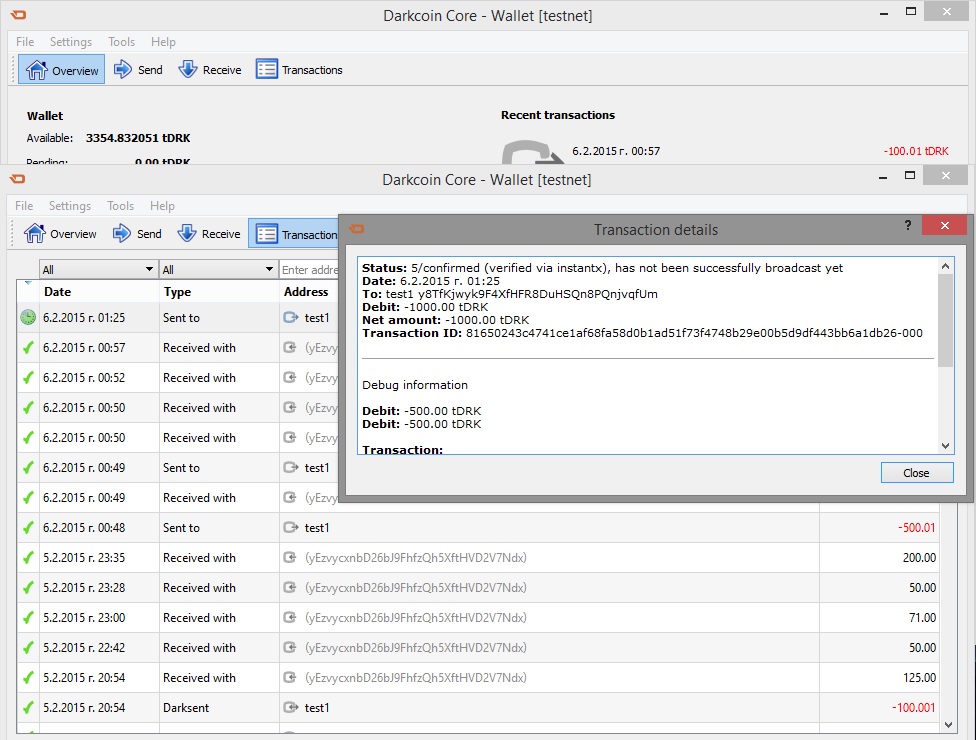Click the Available balance 3354.832051 tDRK
The height and width of the screenshot is (740, 976).
coord(138,138)
